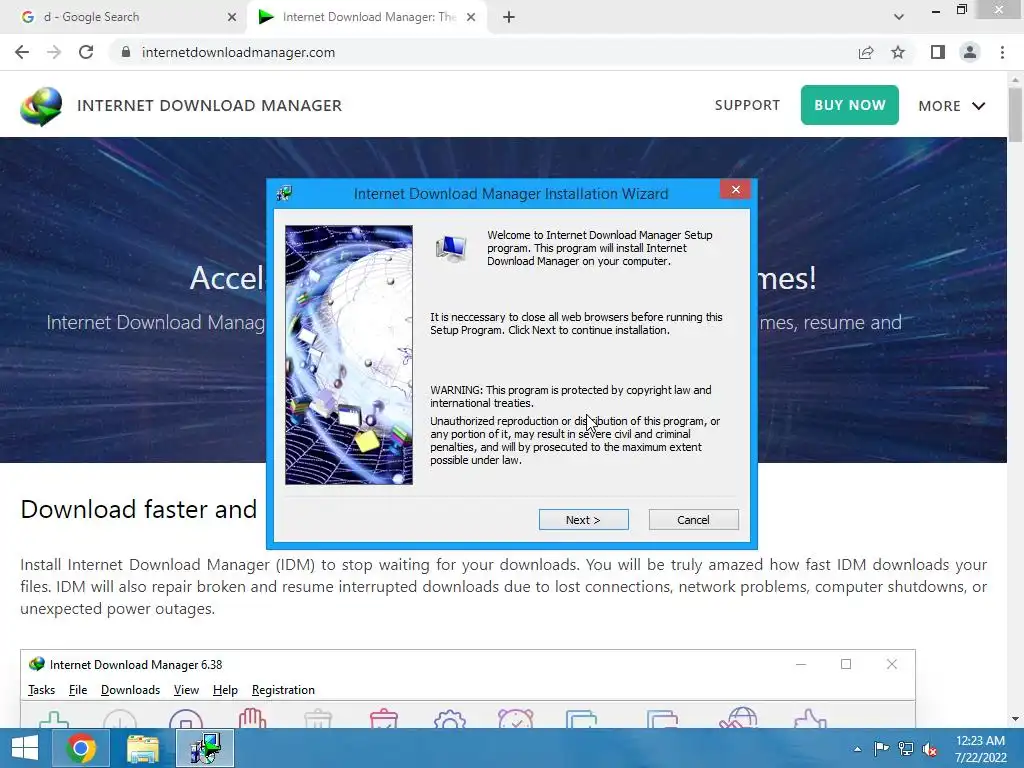Viewport: 1024px width, 768px height.
Task: Click the muted volume tray icon
Action: [930, 749]
